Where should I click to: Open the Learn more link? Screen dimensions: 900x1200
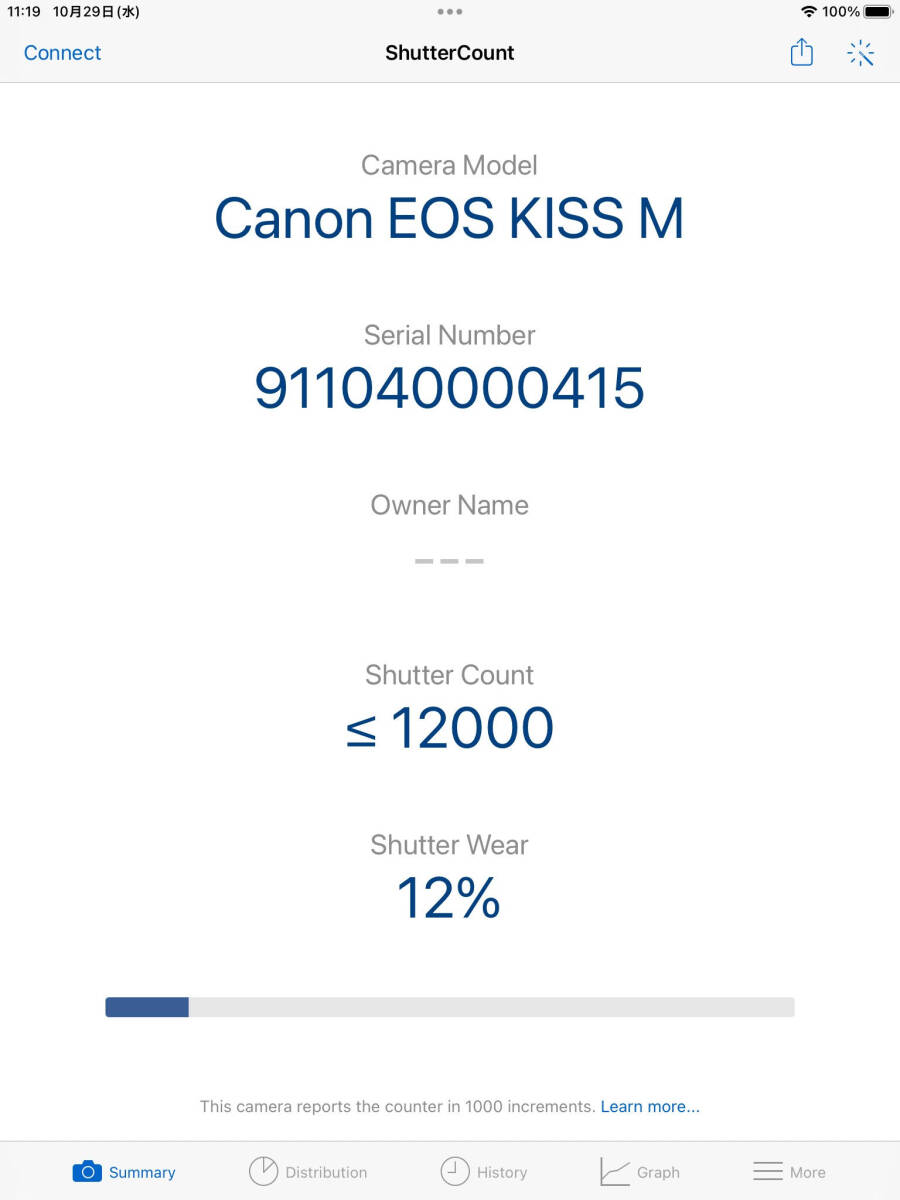tap(650, 1106)
